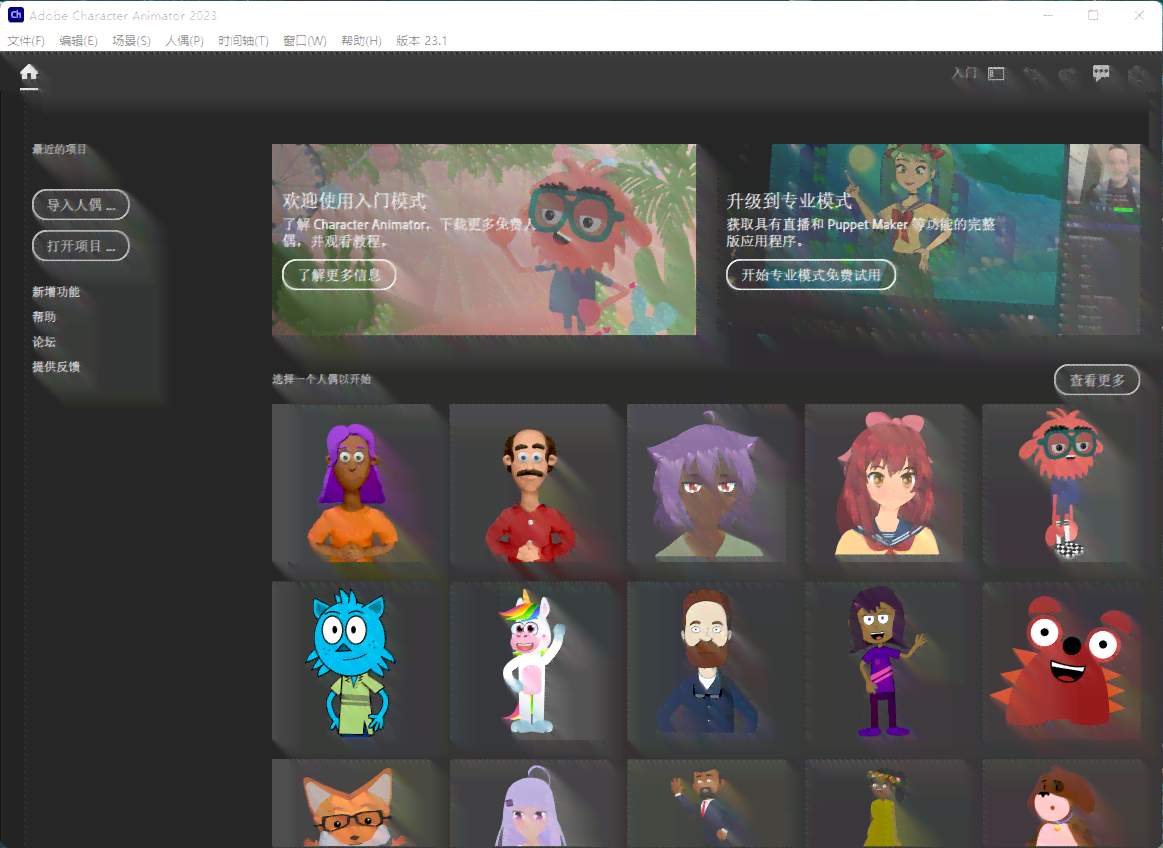
Task: Select the purple-haired red-eyed anime puppet
Action: (x=706, y=483)
